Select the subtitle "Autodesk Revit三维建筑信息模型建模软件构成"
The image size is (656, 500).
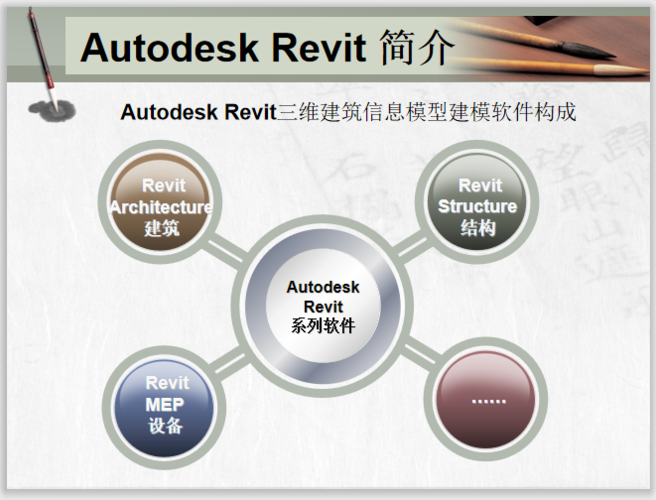[x=348, y=112]
